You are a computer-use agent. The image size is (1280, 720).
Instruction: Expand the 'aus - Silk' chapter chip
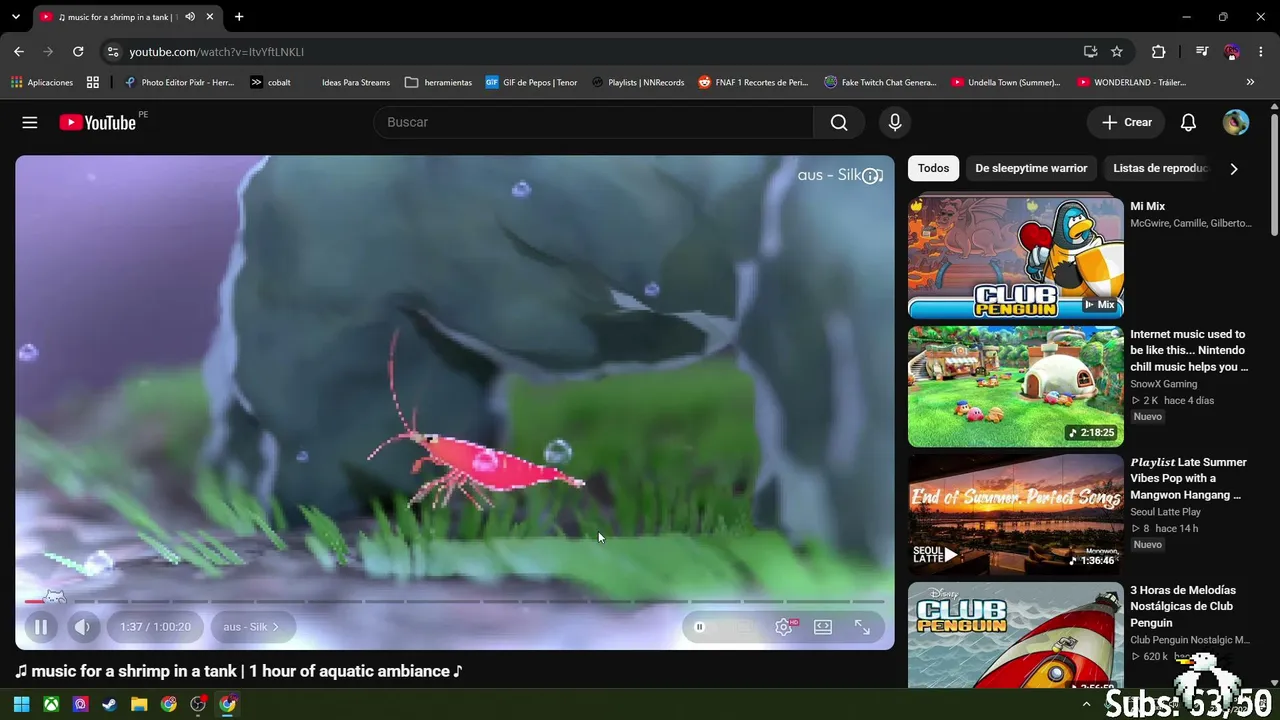[x=251, y=627]
